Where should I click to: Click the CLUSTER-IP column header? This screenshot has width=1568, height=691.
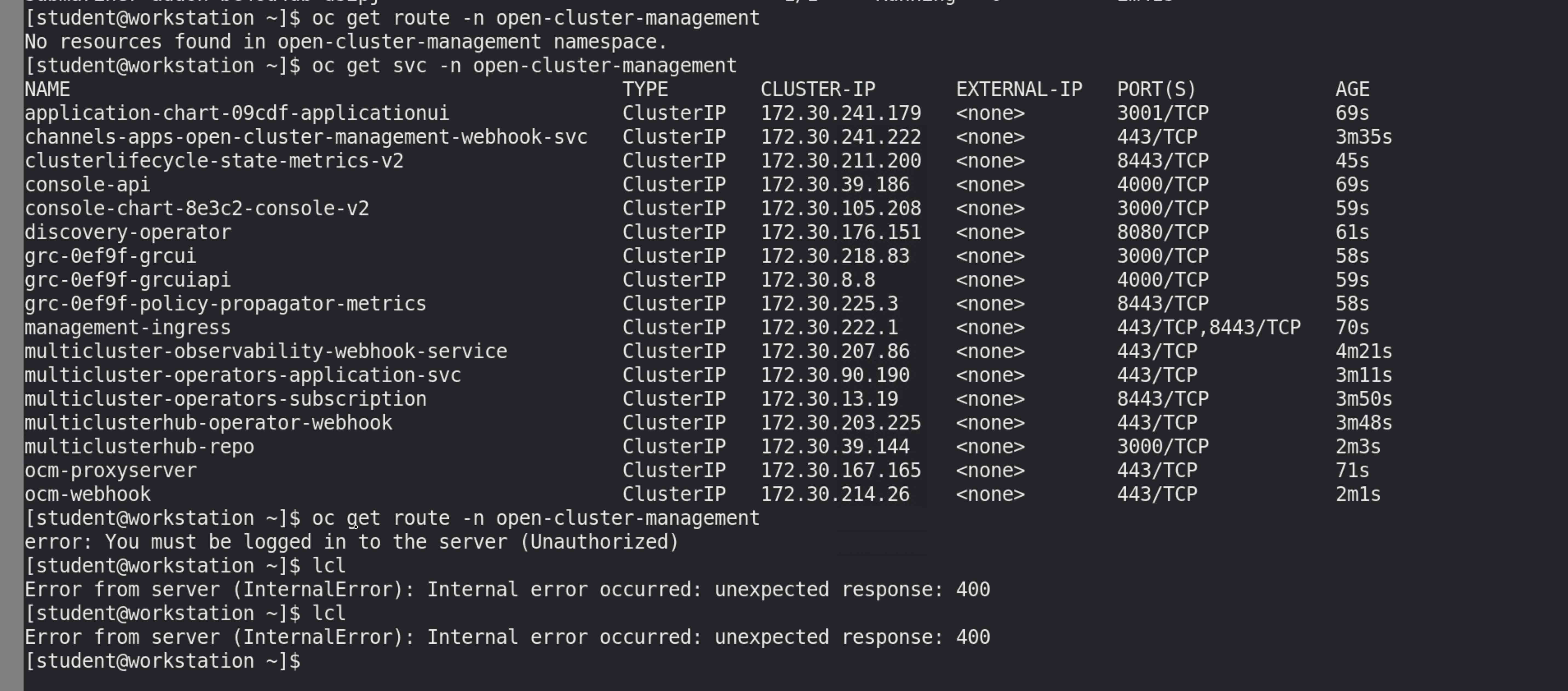pyautogui.click(x=817, y=90)
